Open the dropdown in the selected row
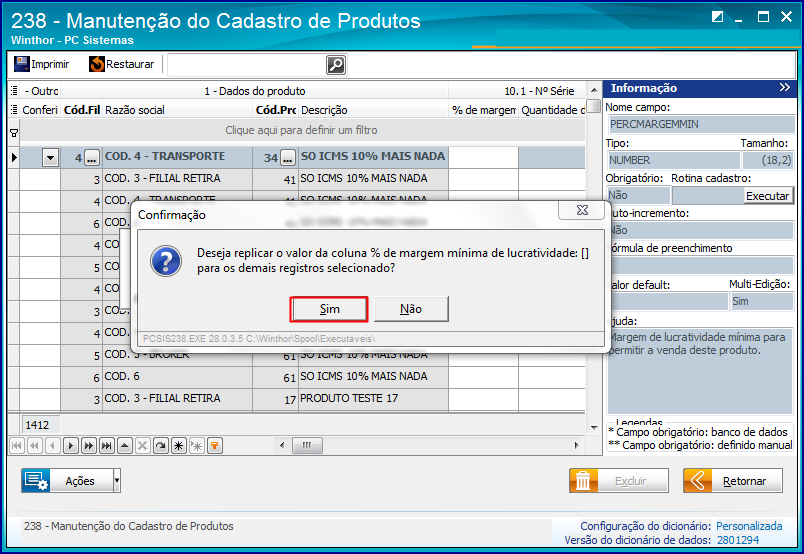Viewport: 804px width, 554px height. (x=50, y=158)
